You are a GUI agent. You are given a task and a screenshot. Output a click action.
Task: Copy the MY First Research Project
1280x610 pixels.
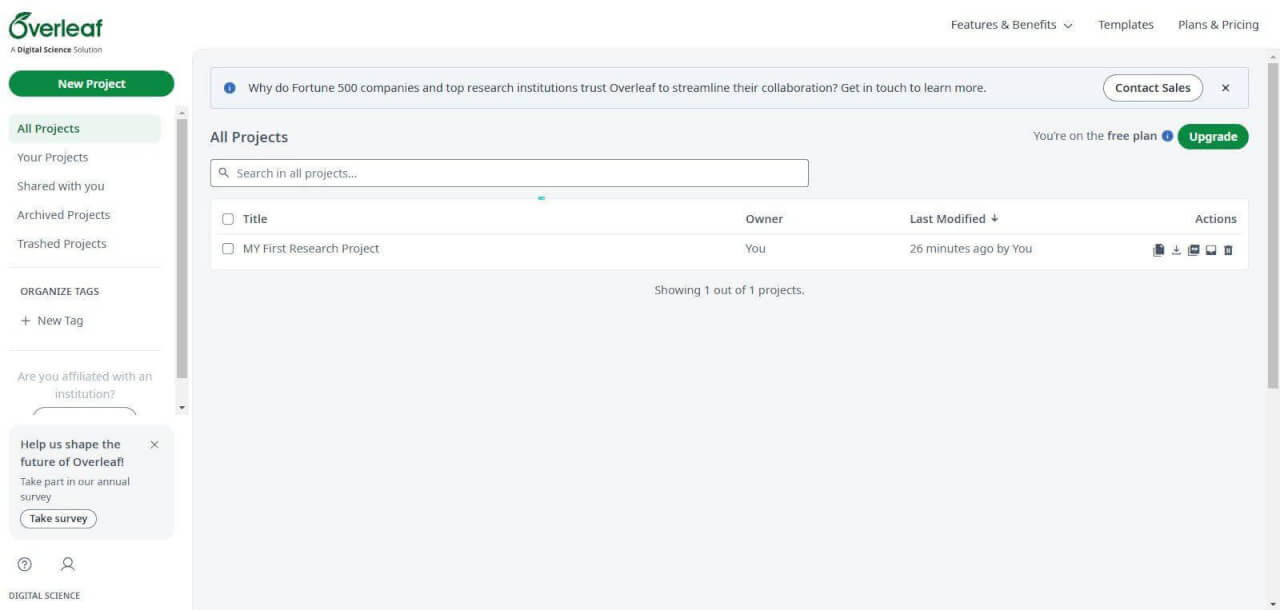[1159, 249]
